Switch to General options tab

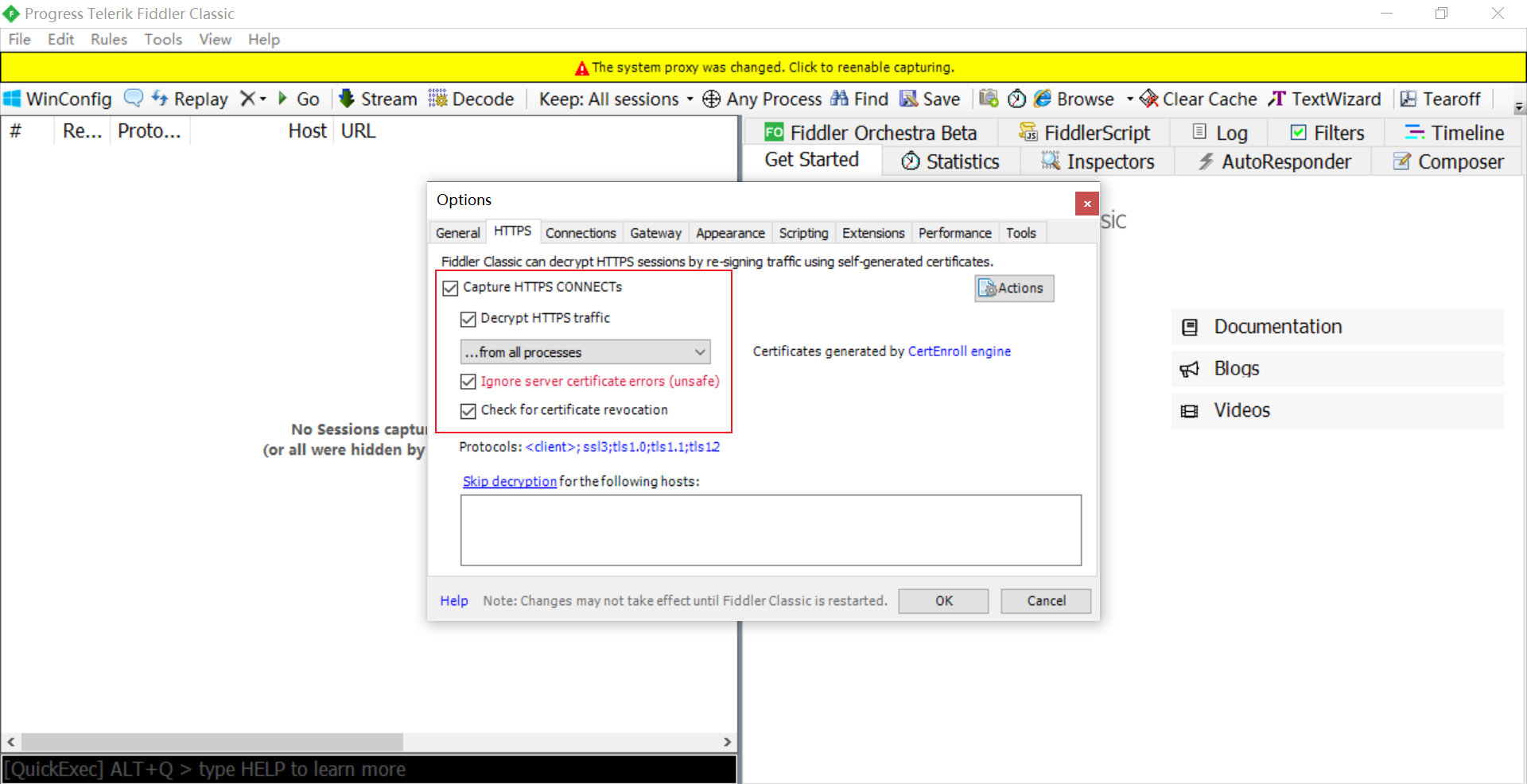[457, 233]
